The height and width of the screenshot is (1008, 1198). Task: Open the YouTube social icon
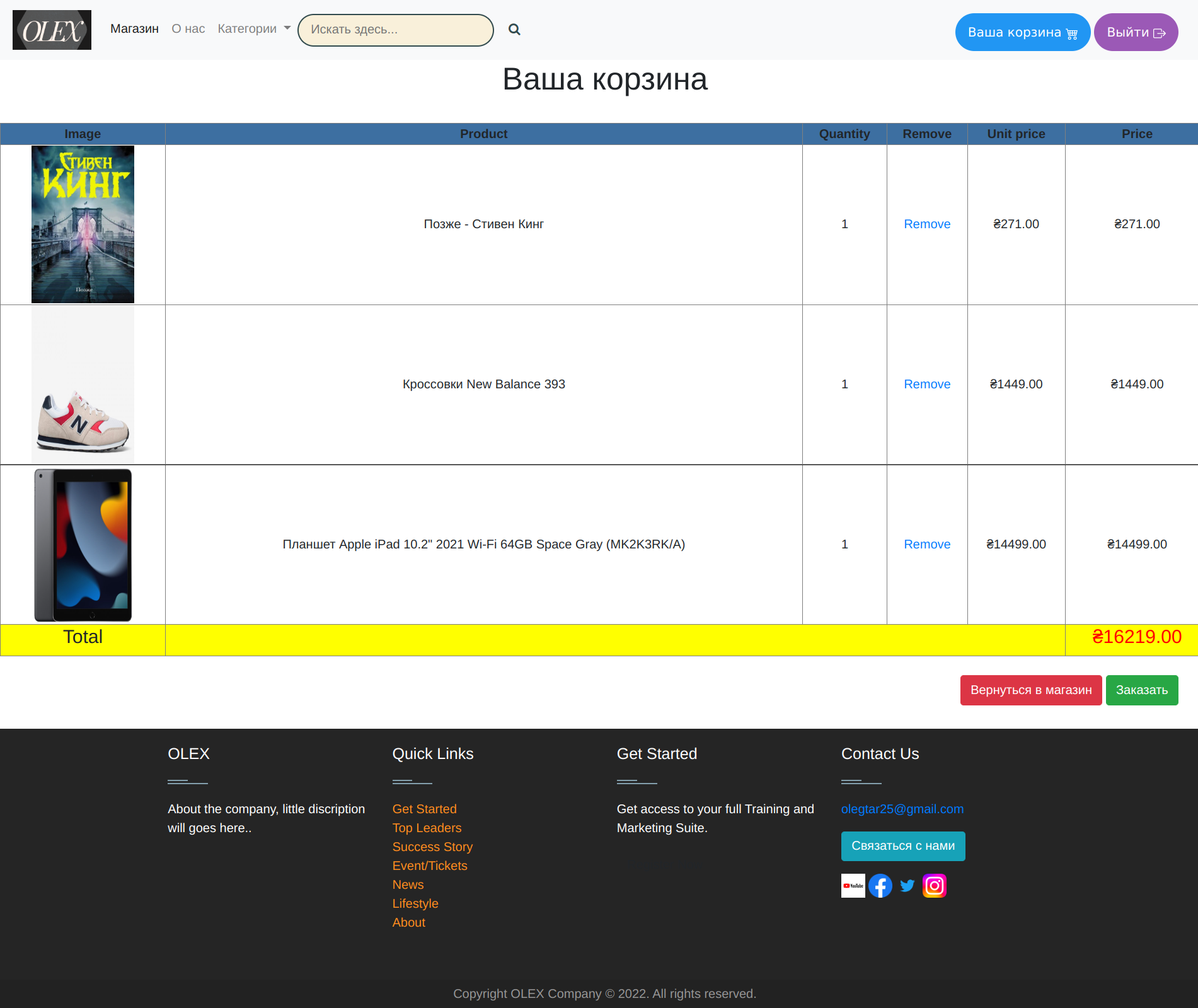pos(853,885)
